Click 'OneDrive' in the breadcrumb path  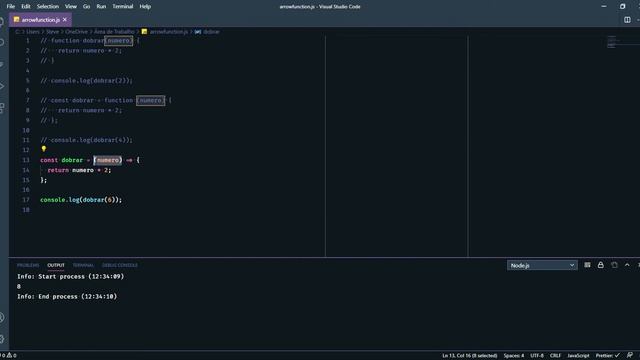click(76, 31)
